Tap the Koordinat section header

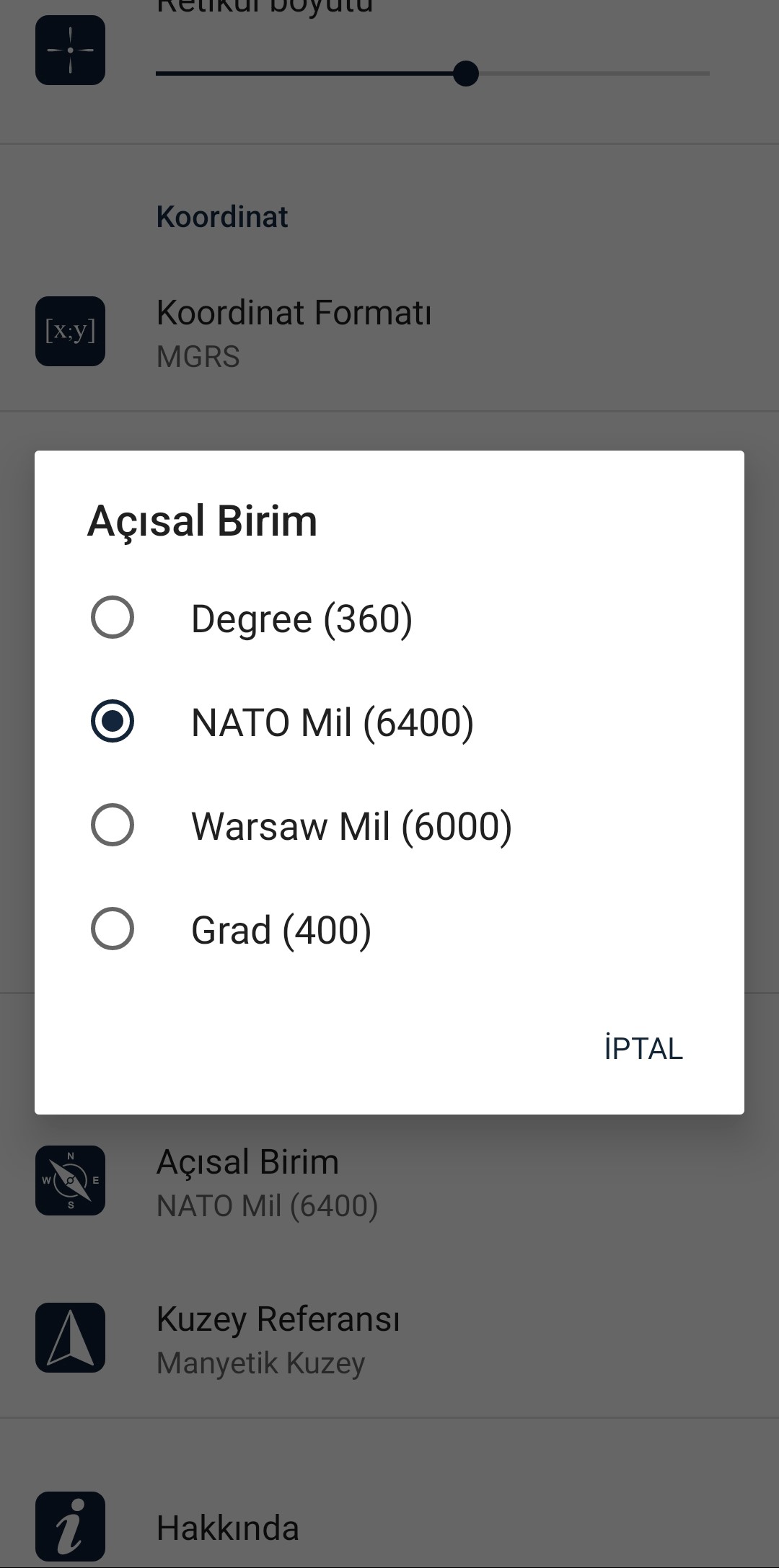pos(222,217)
